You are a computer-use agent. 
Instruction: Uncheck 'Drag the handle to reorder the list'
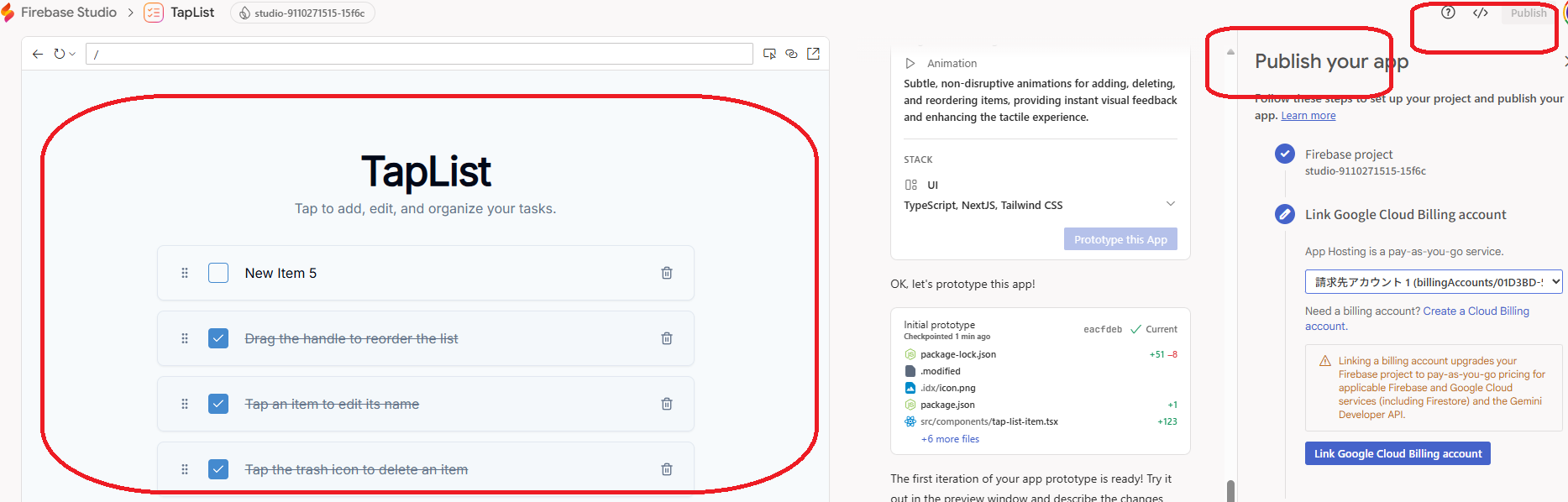[x=218, y=338]
